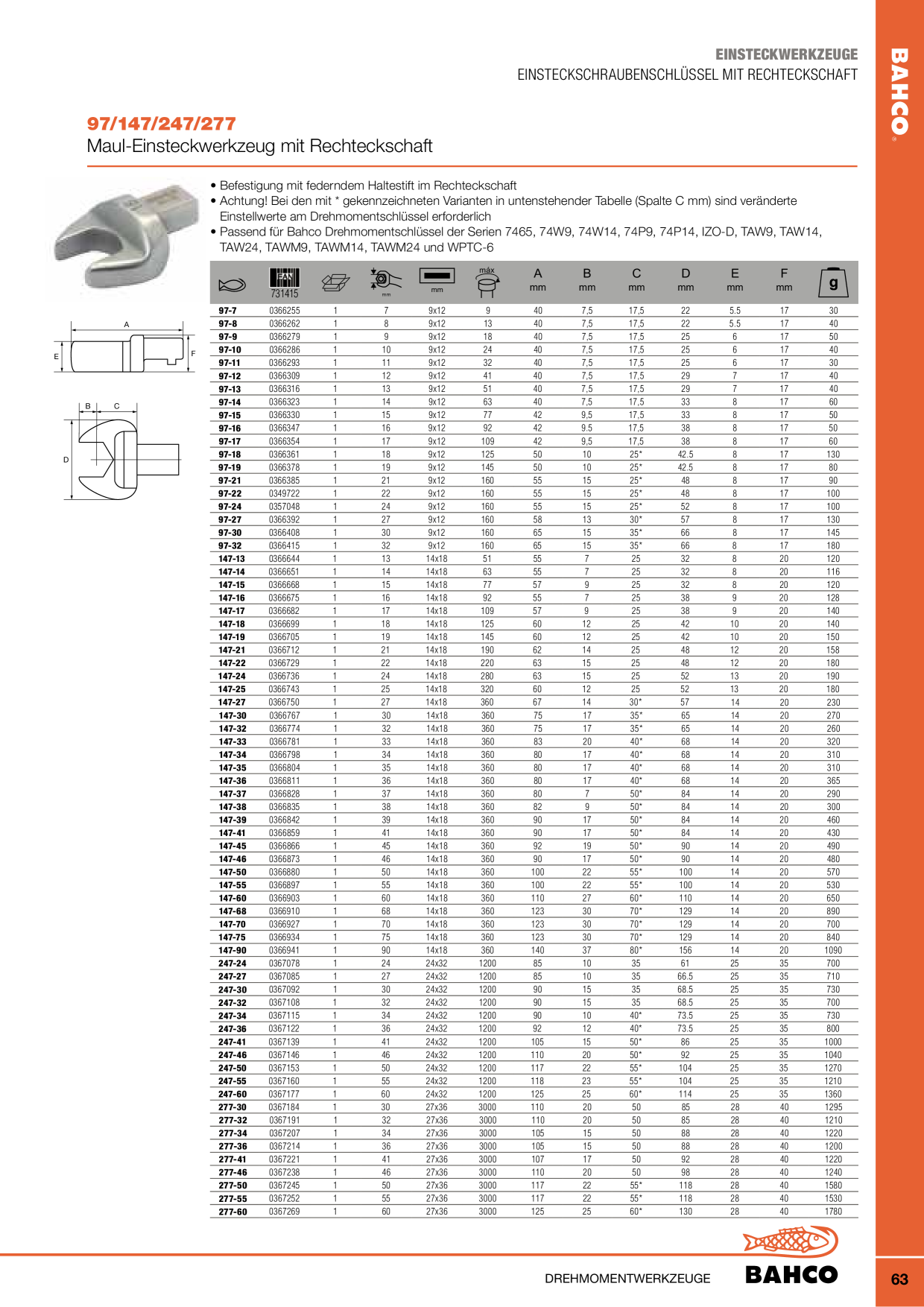Click the top view dimension drawing
The image size is (924, 1307).
point(123,452)
